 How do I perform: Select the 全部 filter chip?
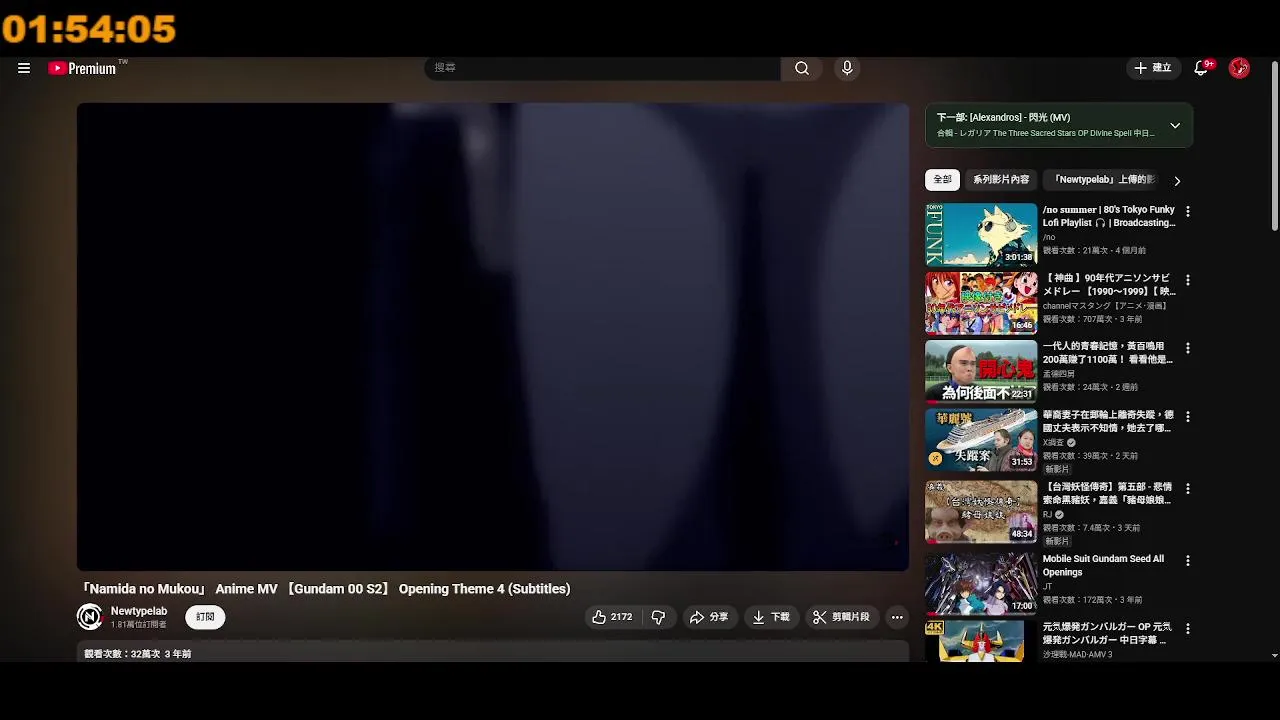[x=942, y=180]
